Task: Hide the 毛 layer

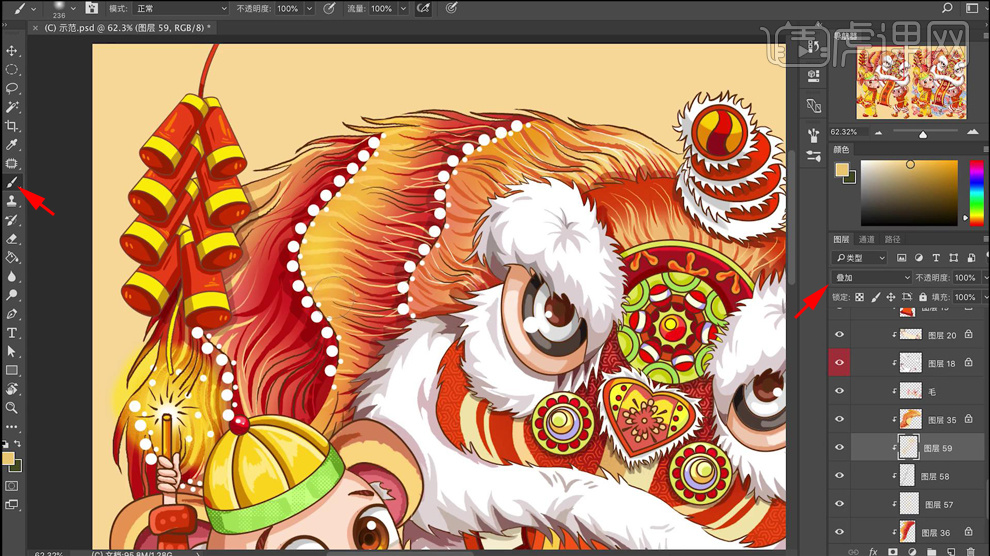Action: (x=839, y=391)
